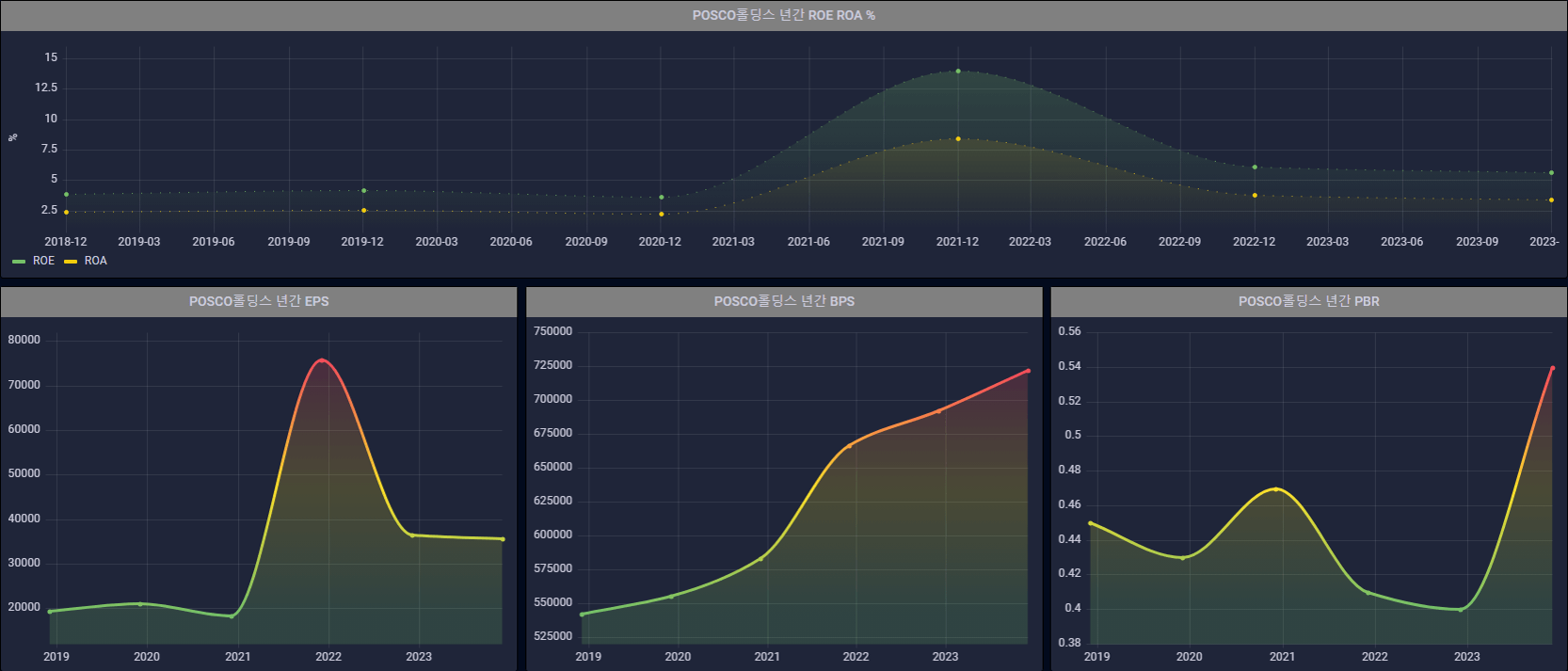The width and height of the screenshot is (1568, 671).
Task: Click the EPS data point at 2023
Action: pyautogui.click(x=411, y=535)
